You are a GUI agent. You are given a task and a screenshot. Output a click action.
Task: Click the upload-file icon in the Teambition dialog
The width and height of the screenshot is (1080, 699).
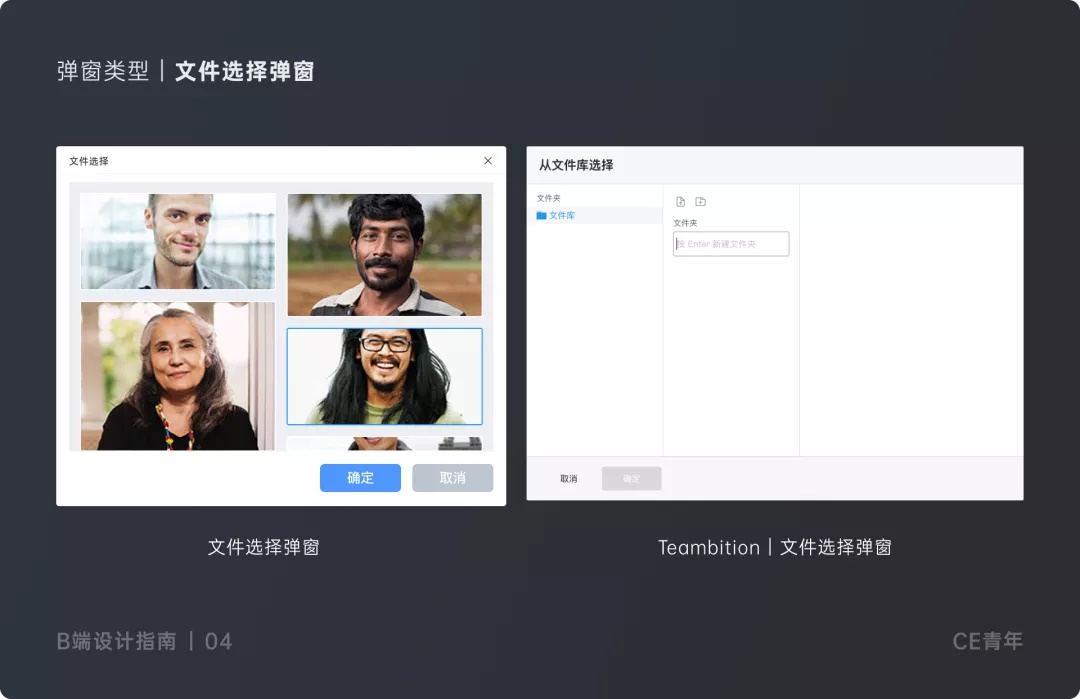tap(681, 200)
